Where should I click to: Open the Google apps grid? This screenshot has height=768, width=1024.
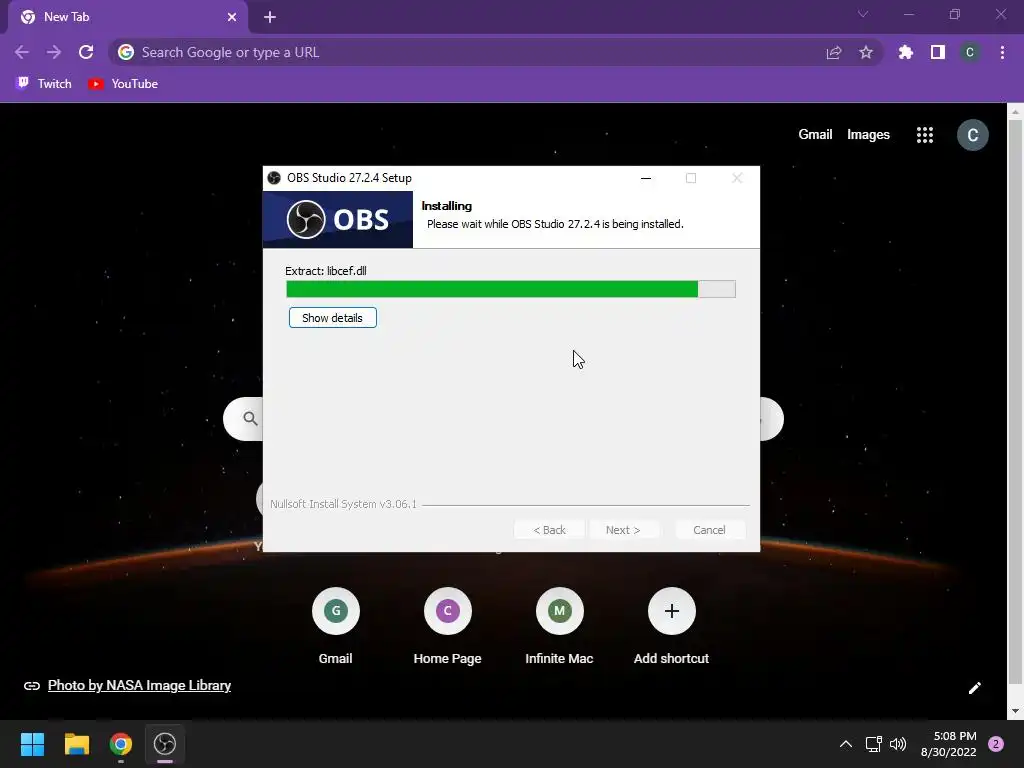(925, 135)
